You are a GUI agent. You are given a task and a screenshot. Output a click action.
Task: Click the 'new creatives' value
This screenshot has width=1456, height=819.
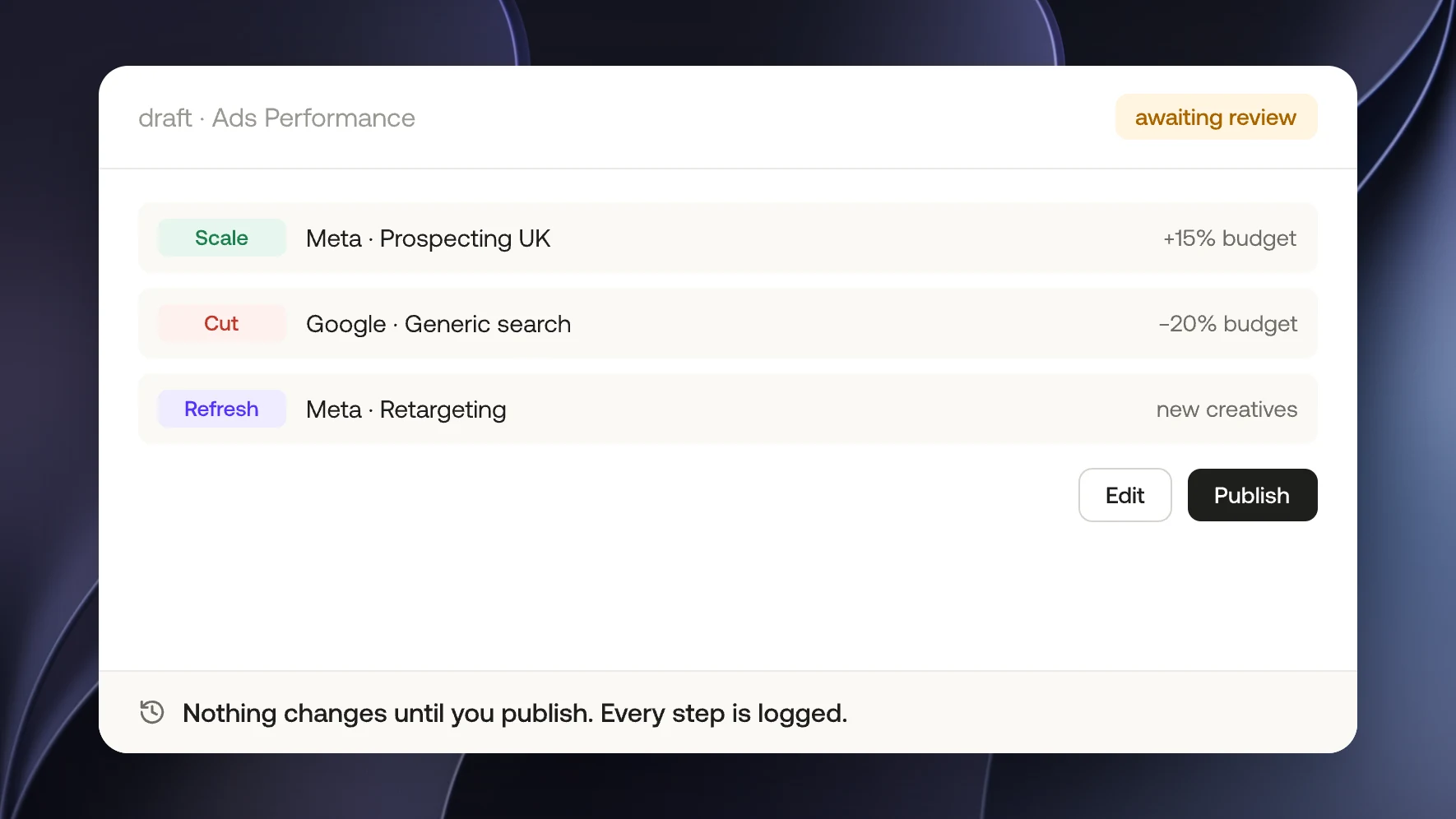tap(1226, 409)
